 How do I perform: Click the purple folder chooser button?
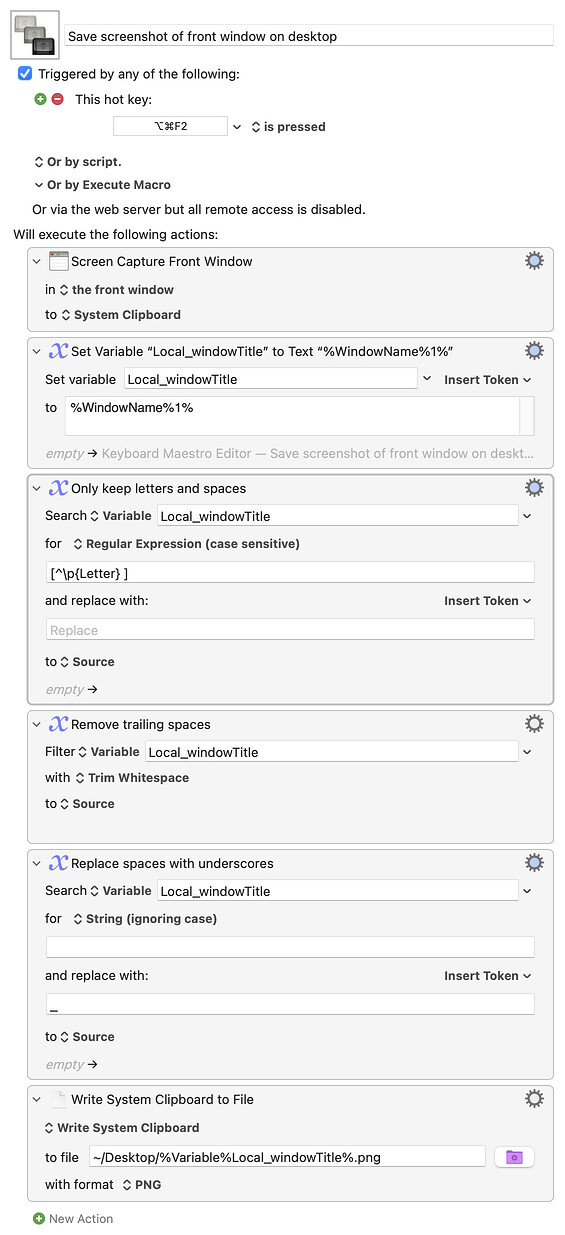tap(514, 1157)
